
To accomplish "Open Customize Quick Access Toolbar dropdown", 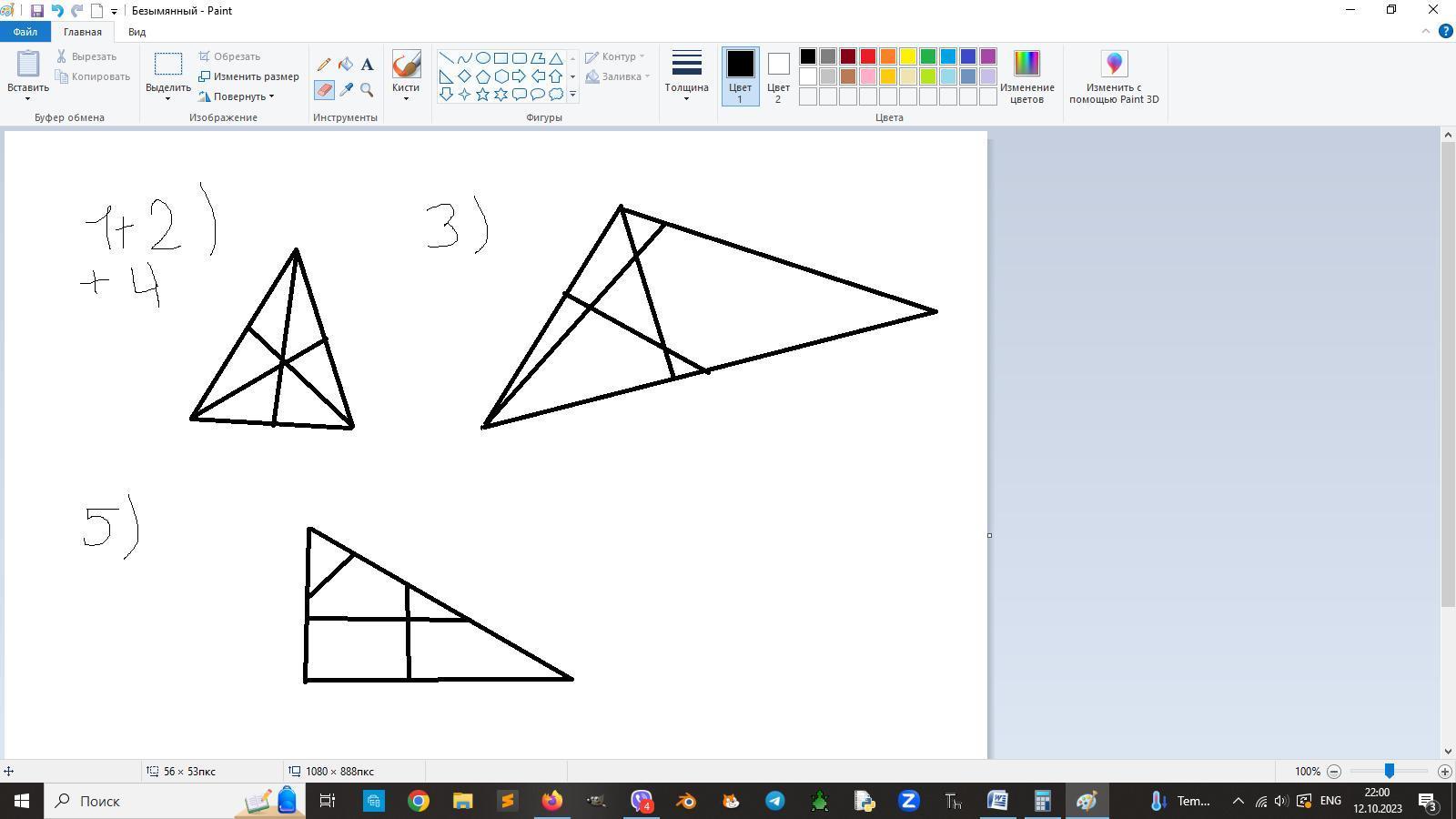I will (x=114, y=12).
